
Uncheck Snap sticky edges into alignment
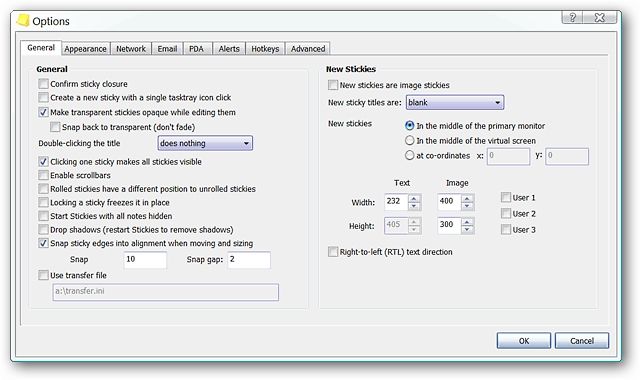point(43,243)
